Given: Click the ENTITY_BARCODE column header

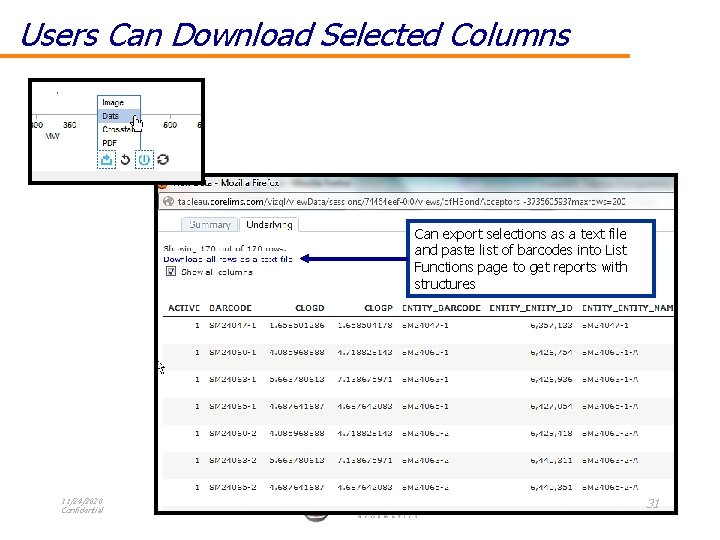Looking at the screenshot, I should pos(441,308).
